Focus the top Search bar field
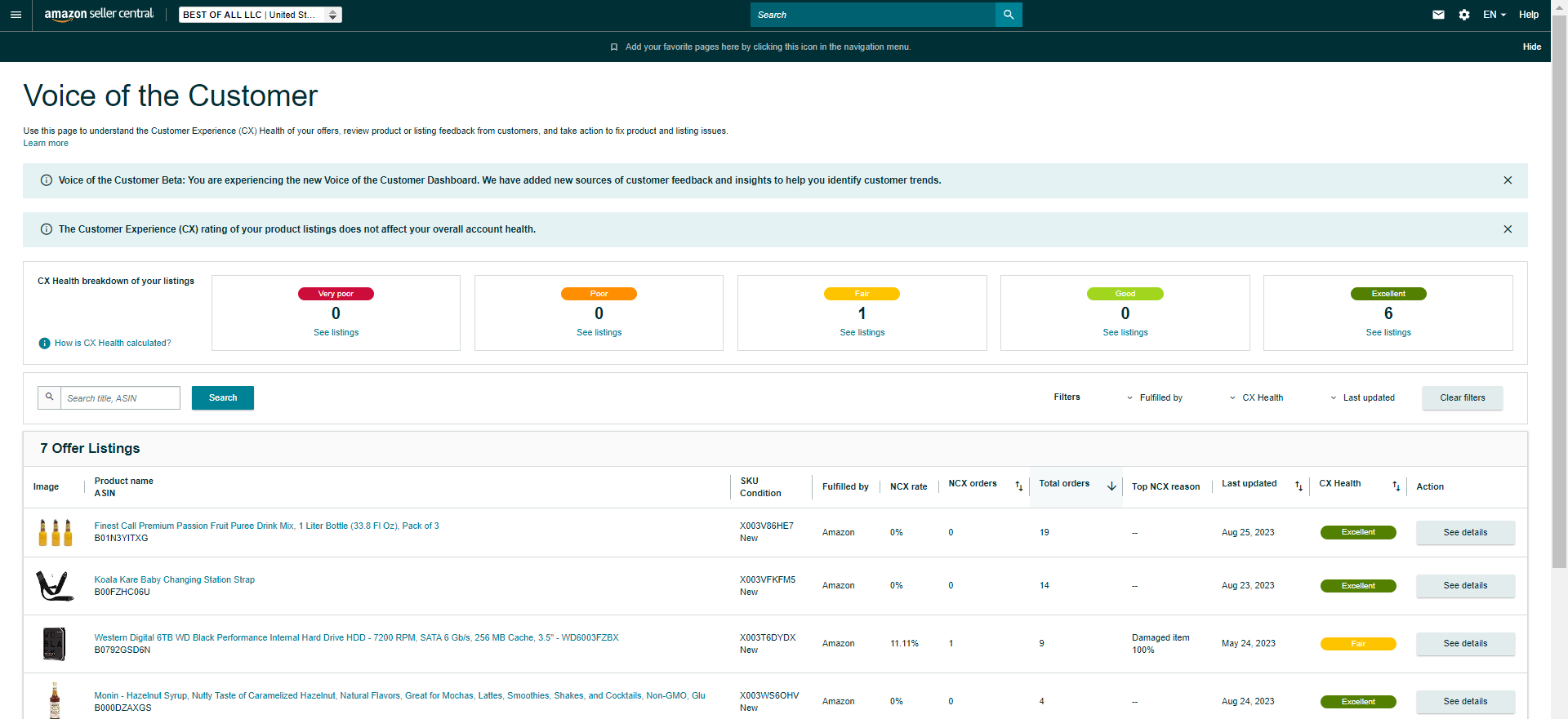 point(873,15)
